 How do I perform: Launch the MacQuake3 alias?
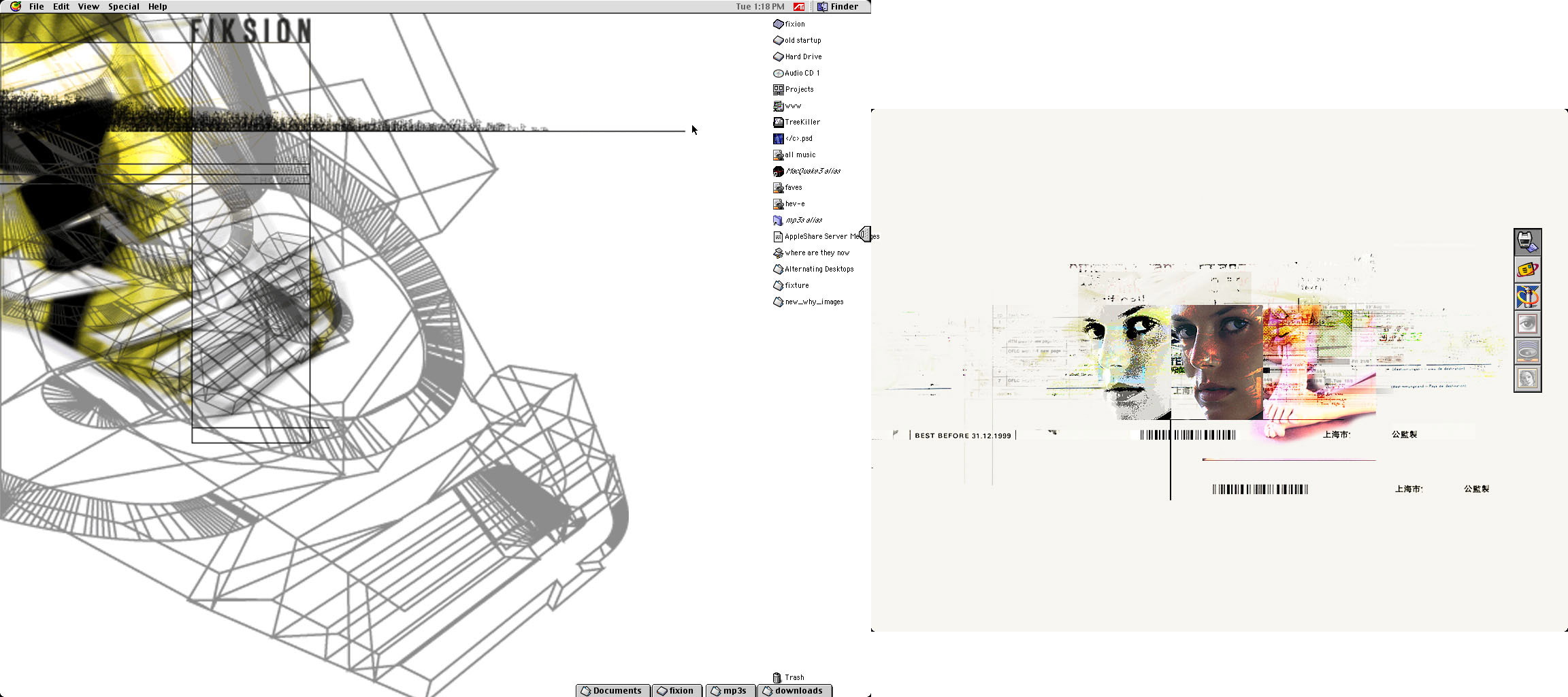pyautogui.click(x=779, y=171)
